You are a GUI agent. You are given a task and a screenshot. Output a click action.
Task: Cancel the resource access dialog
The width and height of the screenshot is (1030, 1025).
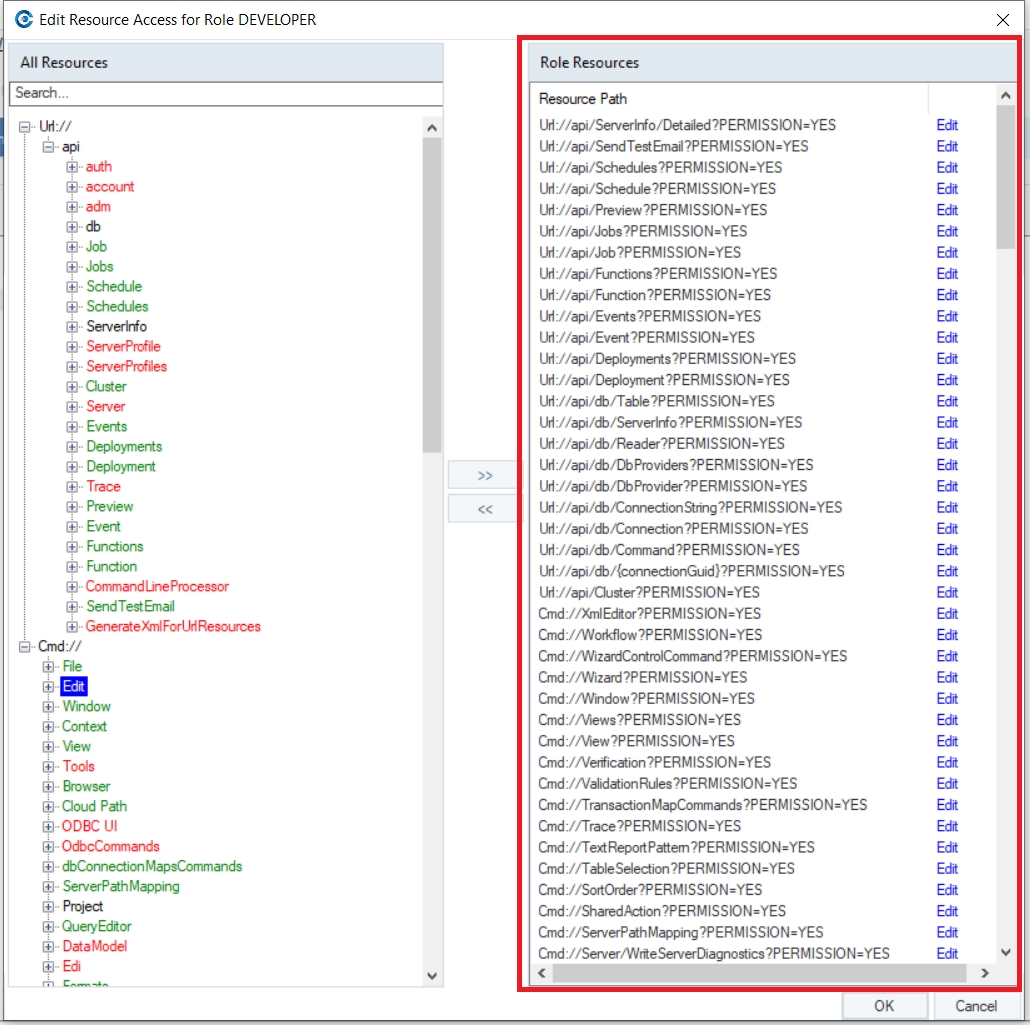click(x=975, y=1005)
